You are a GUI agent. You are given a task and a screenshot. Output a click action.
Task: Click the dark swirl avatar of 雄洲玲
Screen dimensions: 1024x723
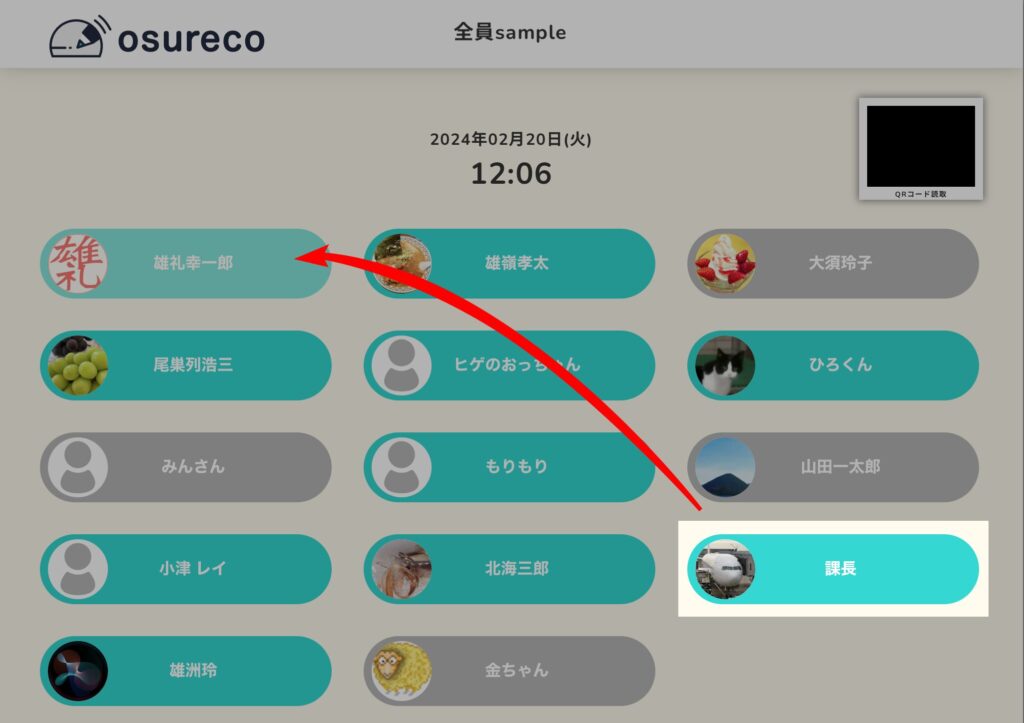click(78, 671)
